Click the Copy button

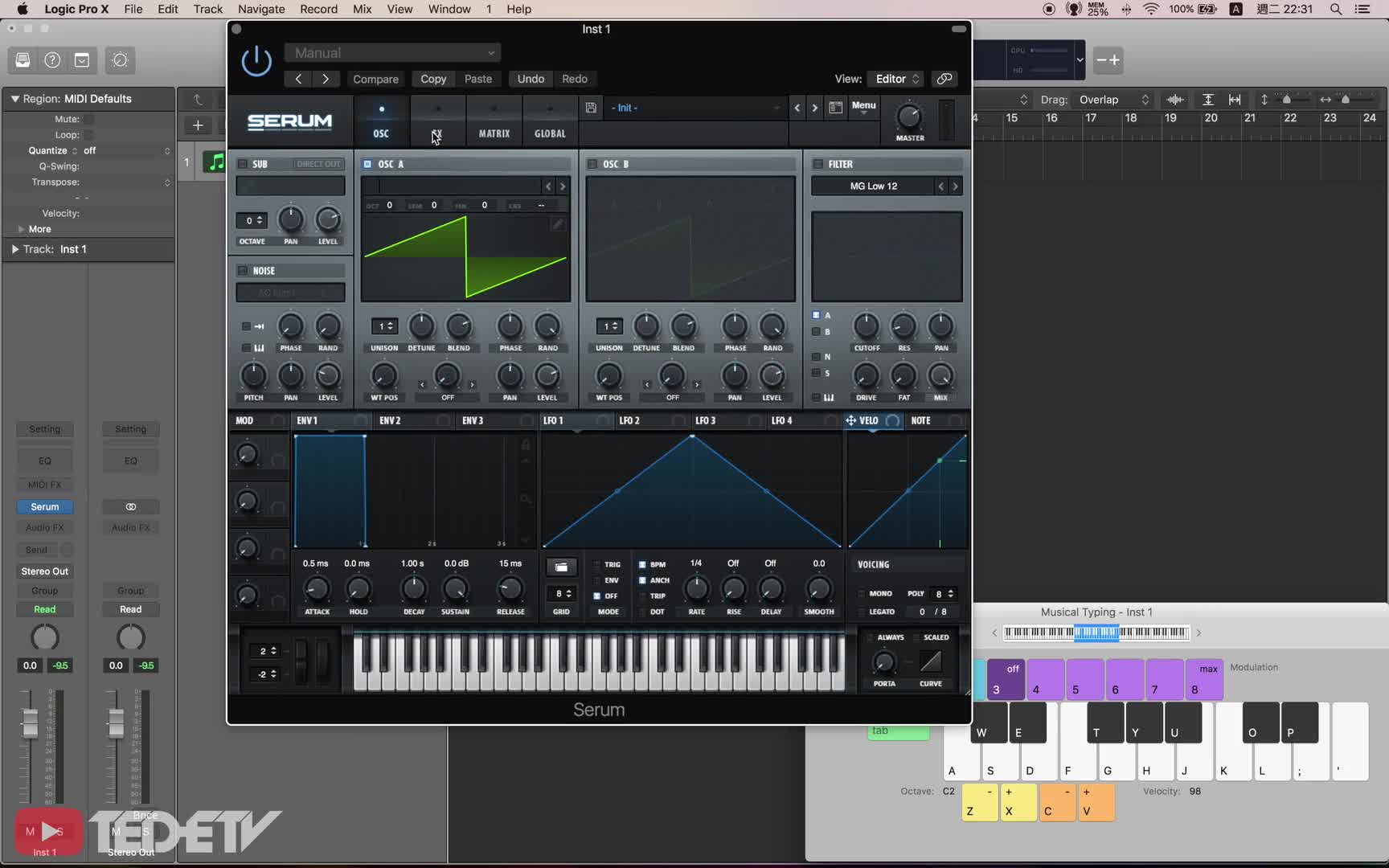(433, 79)
